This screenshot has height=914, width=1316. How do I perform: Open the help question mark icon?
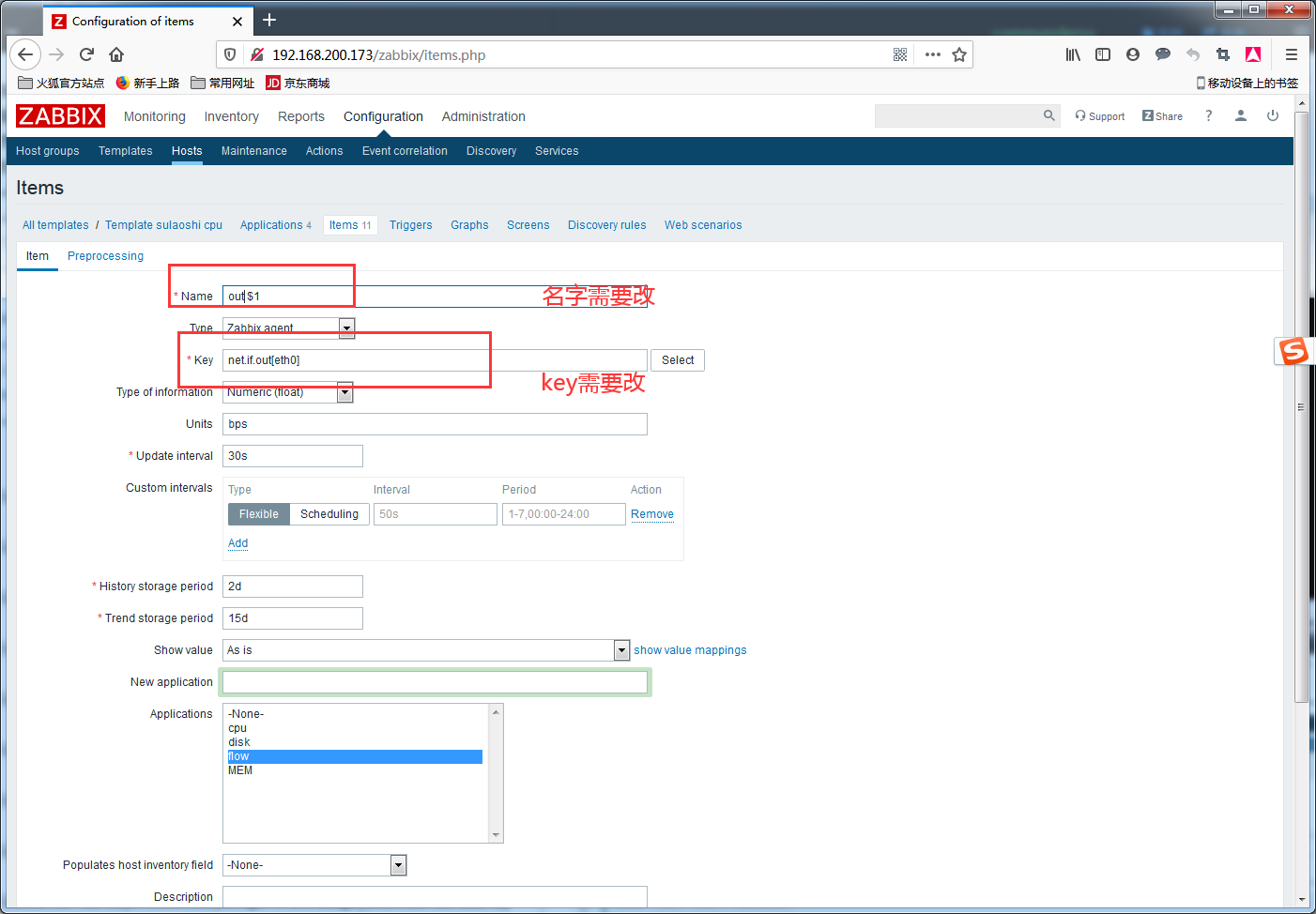pyautogui.click(x=1208, y=115)
